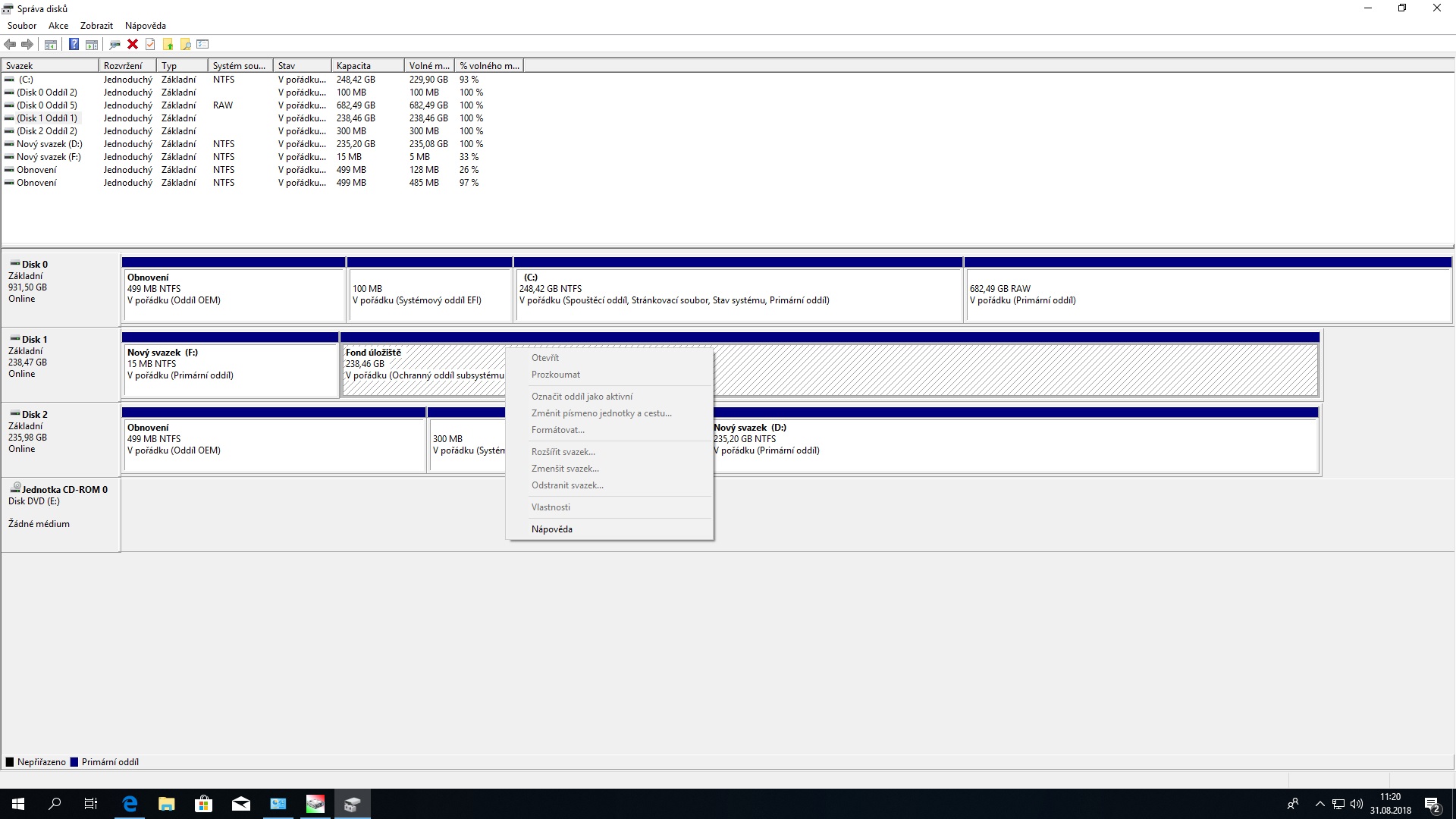Click the show/hide console tree toolbar icon
This screenshot has height=819, width=1456.
click(50, 44)
